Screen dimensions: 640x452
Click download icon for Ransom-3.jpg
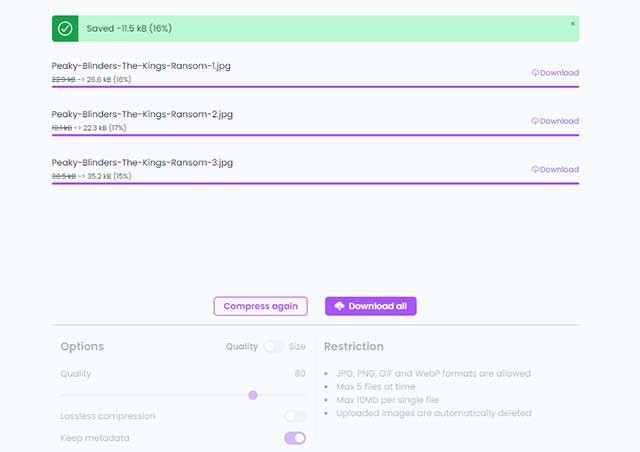point(535,170)
